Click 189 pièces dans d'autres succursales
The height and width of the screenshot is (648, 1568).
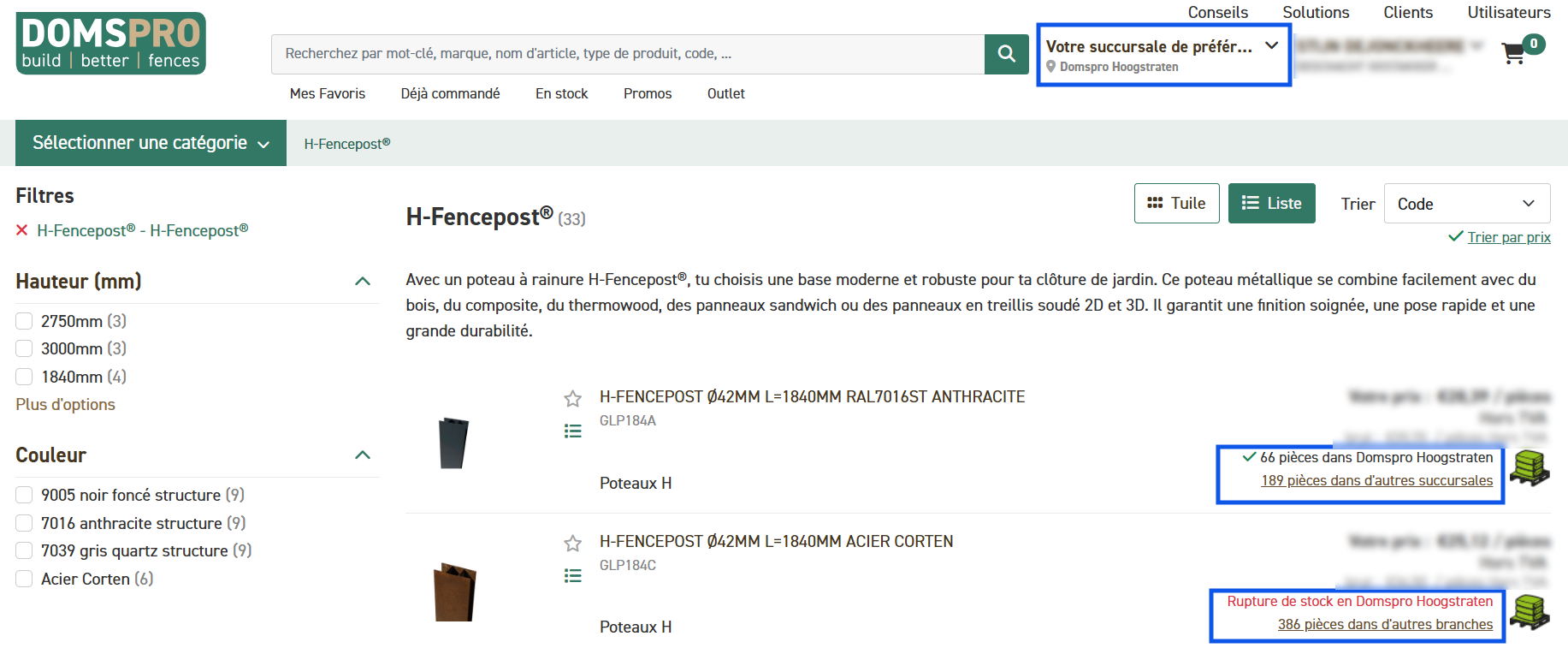tap(1377, 480)
